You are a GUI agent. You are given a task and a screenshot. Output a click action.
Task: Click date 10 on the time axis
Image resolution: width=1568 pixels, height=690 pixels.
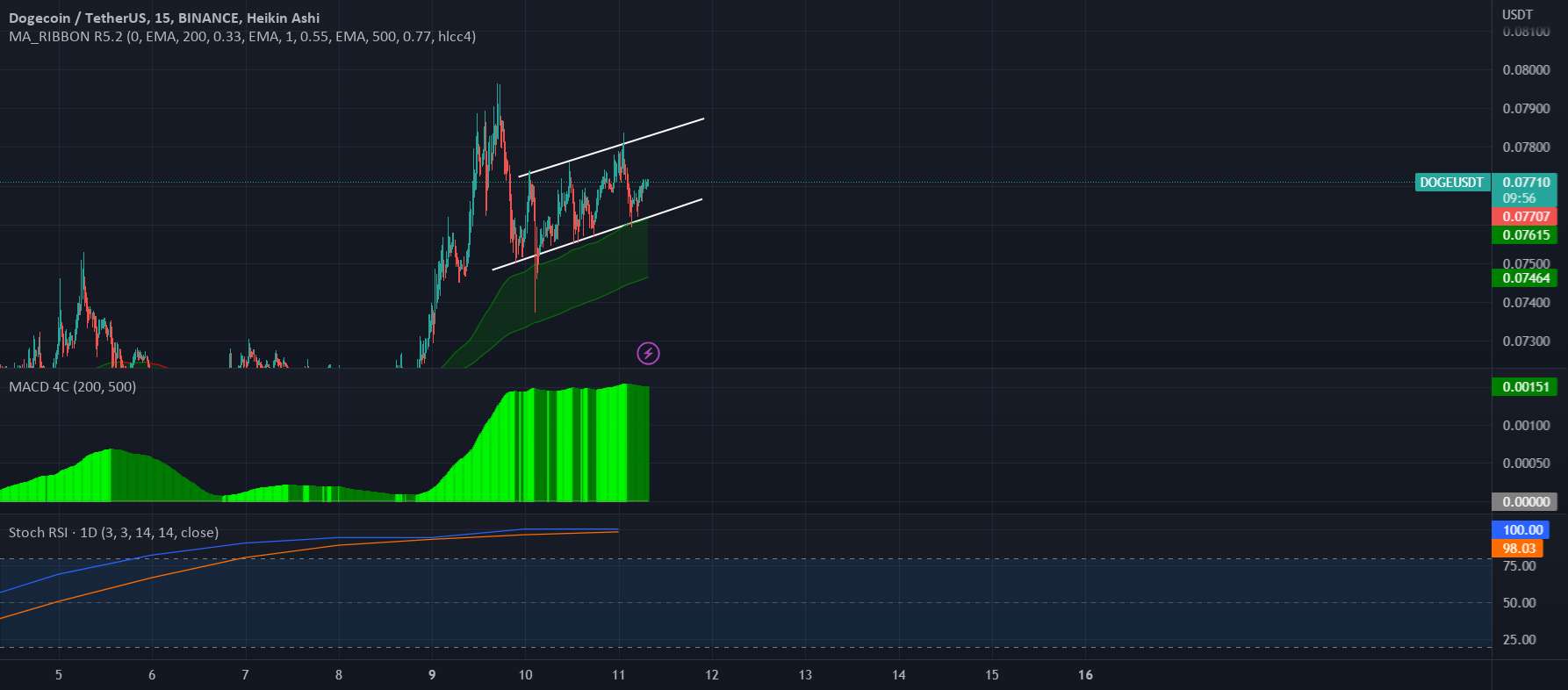(x=525, y=675)
